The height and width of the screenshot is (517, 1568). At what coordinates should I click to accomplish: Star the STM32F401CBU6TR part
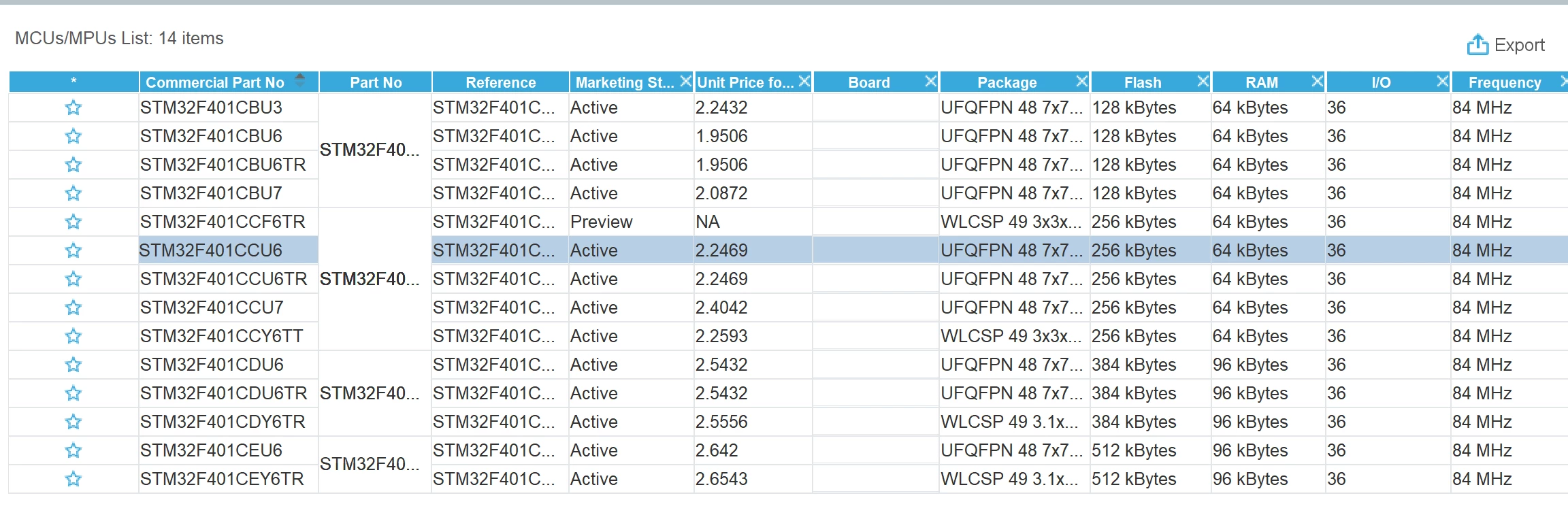pos(73,165)
